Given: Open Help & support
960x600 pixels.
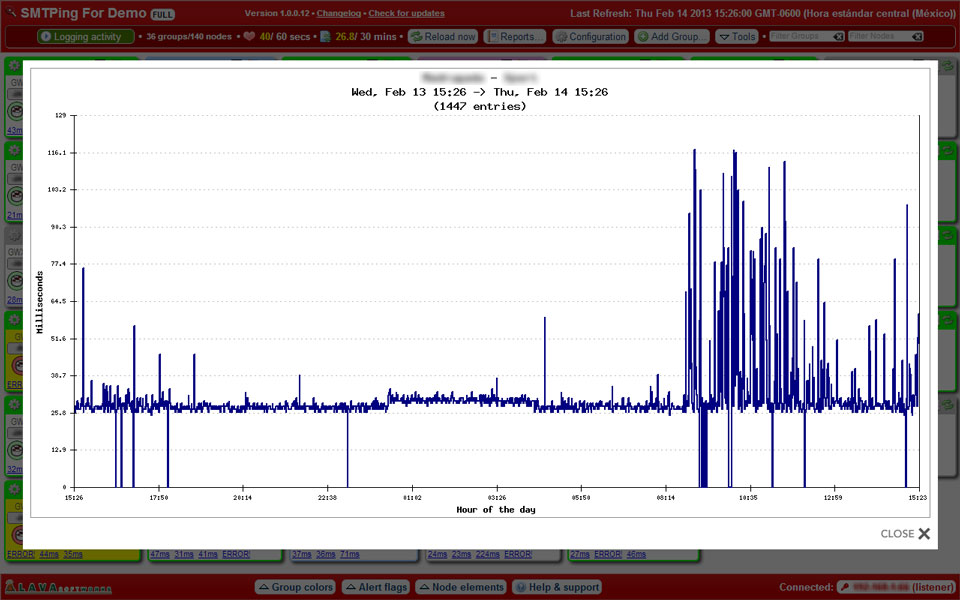Looking at the screenshot, I should pyautogui.click(x=557, y=587).
